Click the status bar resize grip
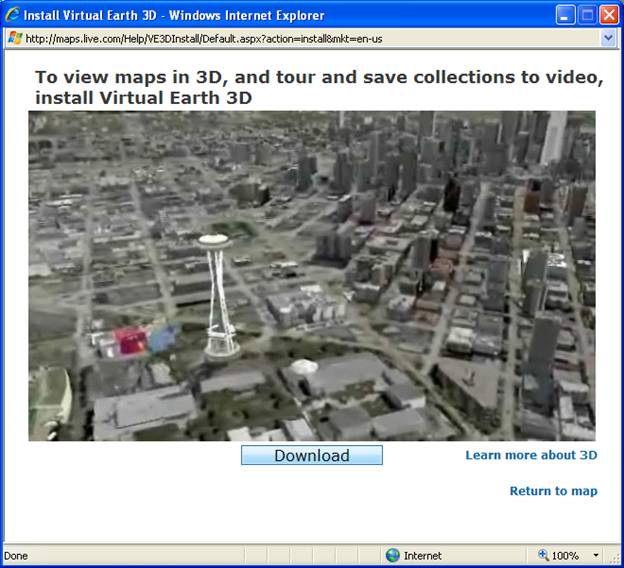This screenshot has width=624, height=568. 616,557
